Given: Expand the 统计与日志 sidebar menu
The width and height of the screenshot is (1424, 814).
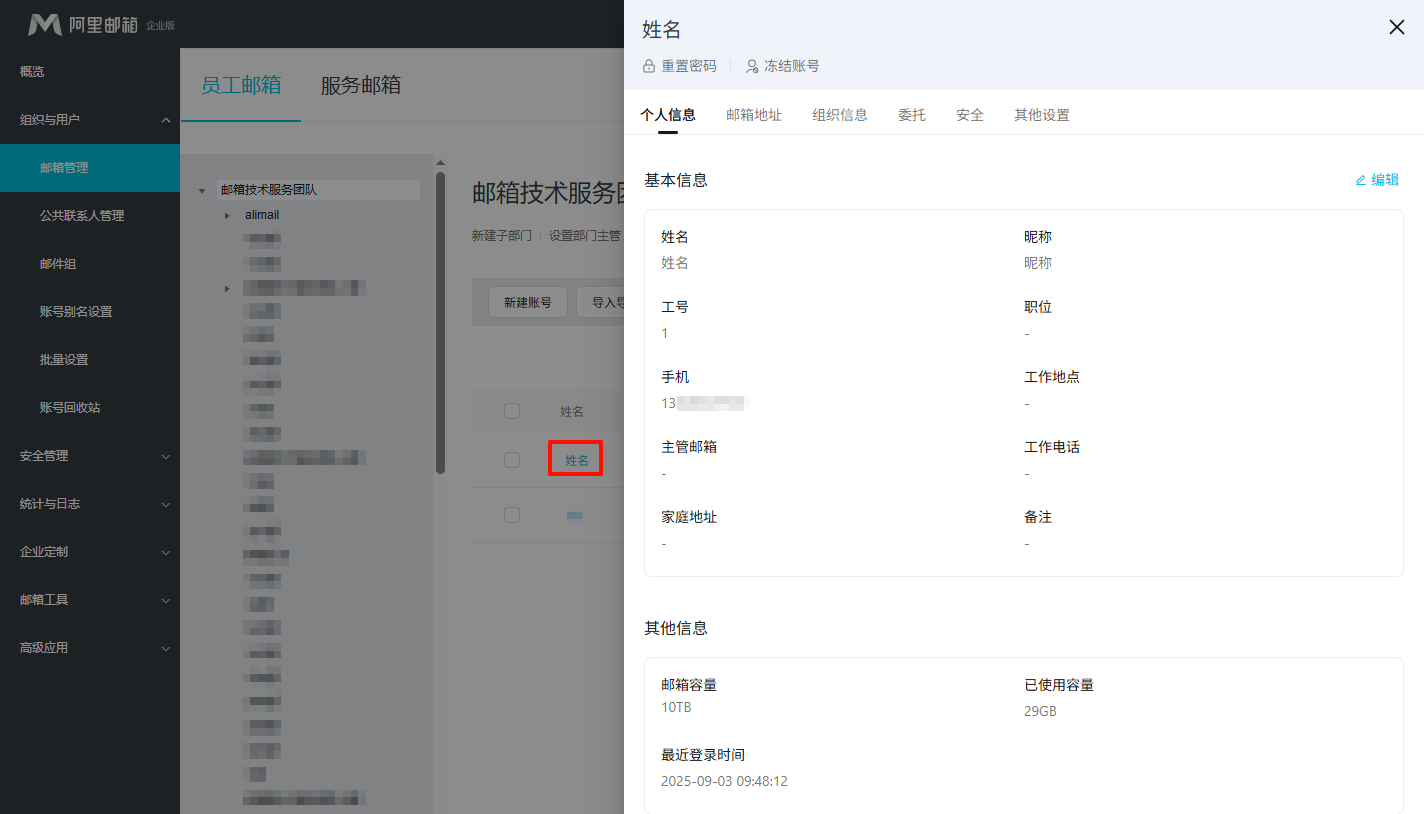Looking at the screenshot, I should click(166, 504).
